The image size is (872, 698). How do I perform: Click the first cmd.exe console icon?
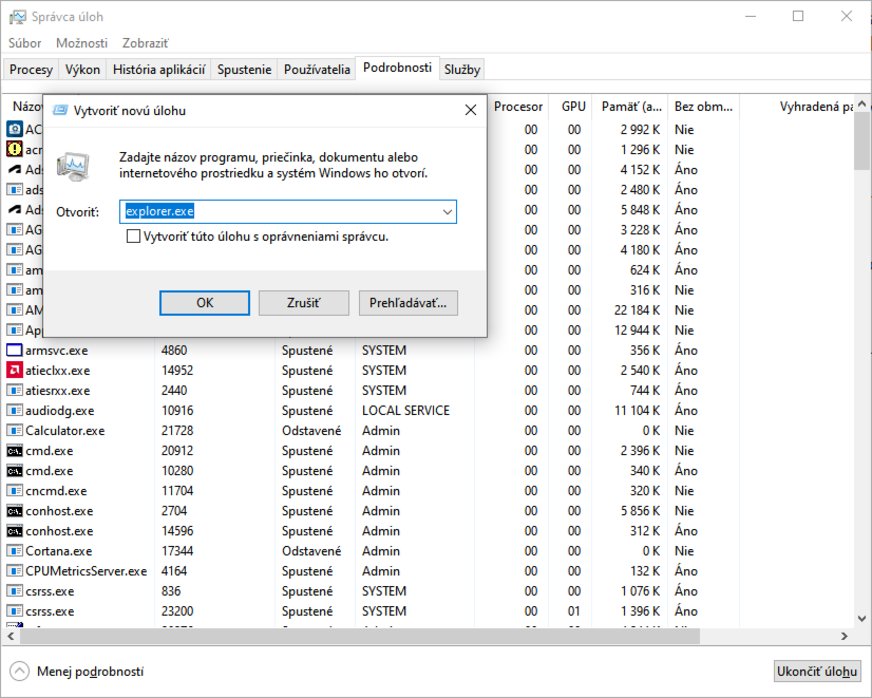[15, 450]
